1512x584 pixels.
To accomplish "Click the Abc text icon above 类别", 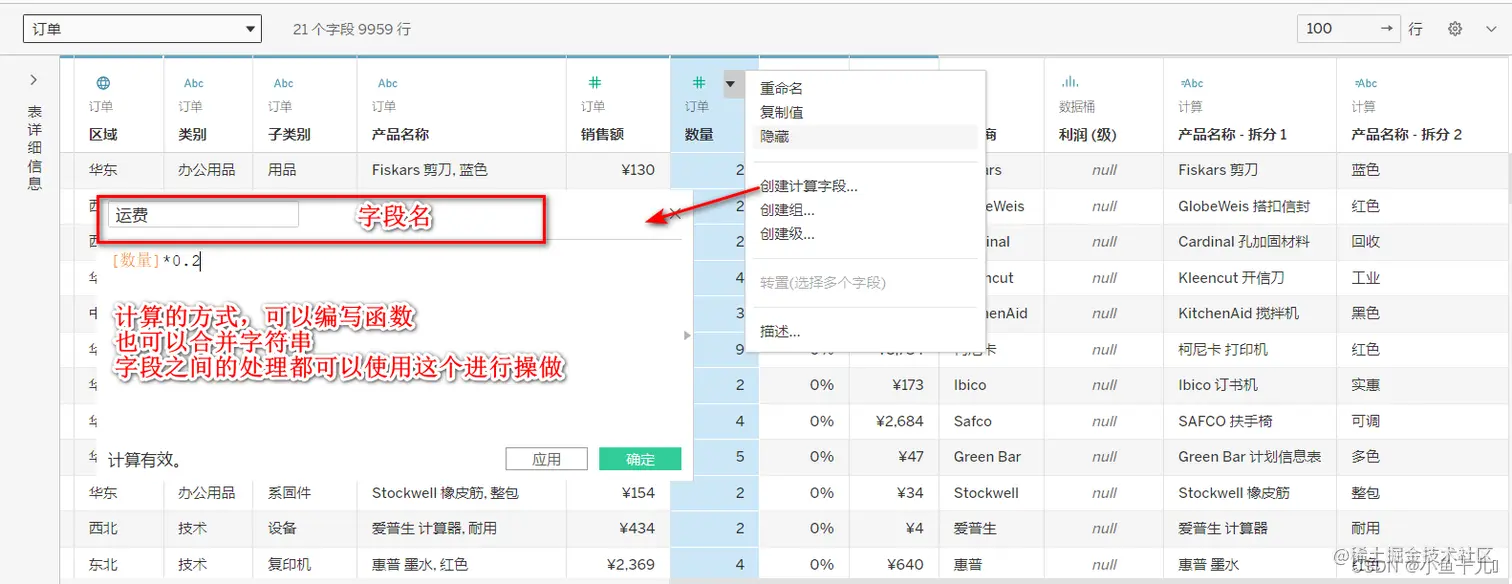I will [x=196, y=83].
